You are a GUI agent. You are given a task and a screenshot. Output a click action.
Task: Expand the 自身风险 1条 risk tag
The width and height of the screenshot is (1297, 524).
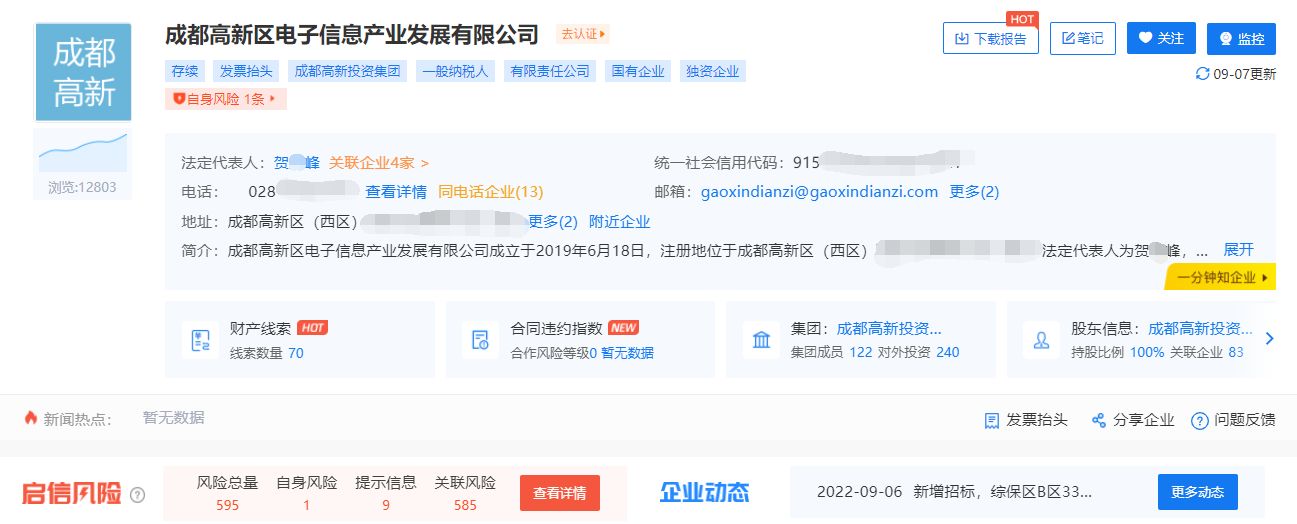tap(226, 99)
